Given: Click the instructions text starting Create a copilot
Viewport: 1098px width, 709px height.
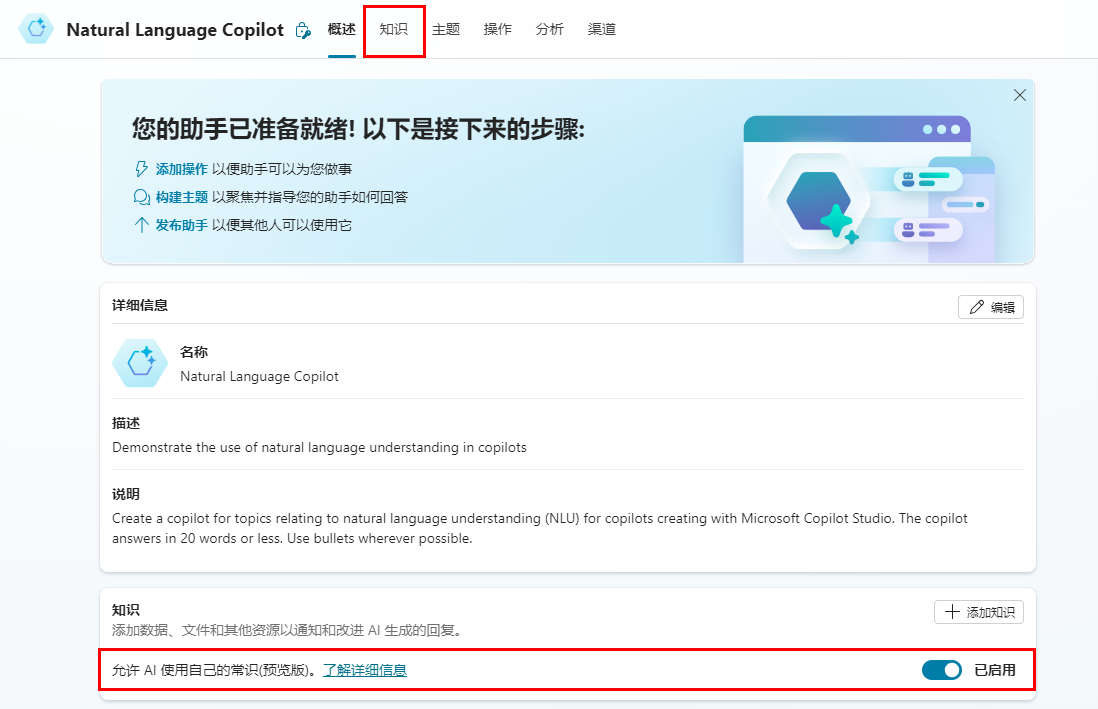Looking at the screenshot, I should [540, 528].
